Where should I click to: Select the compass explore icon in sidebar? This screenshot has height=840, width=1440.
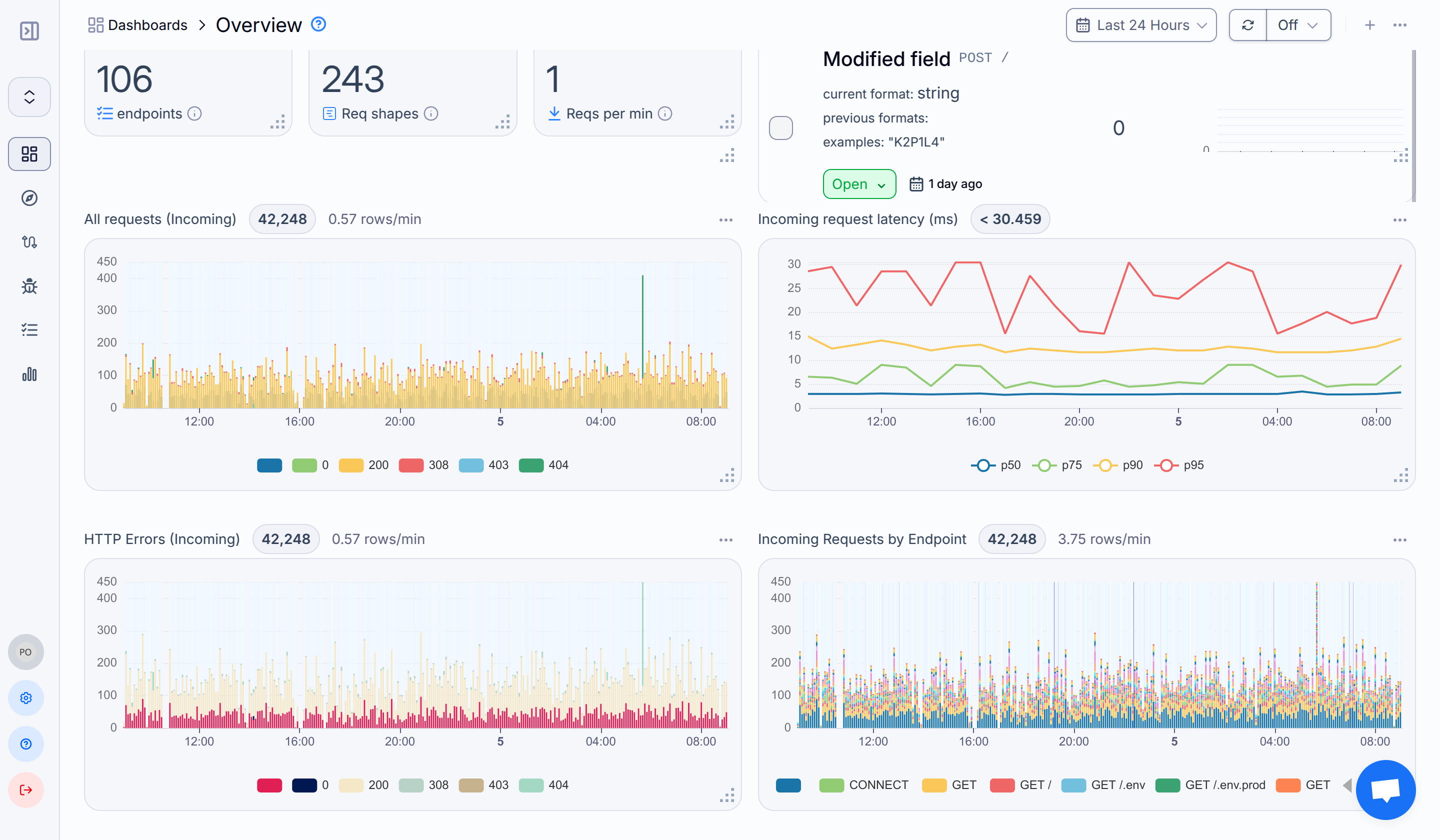(x=29, y=198)
